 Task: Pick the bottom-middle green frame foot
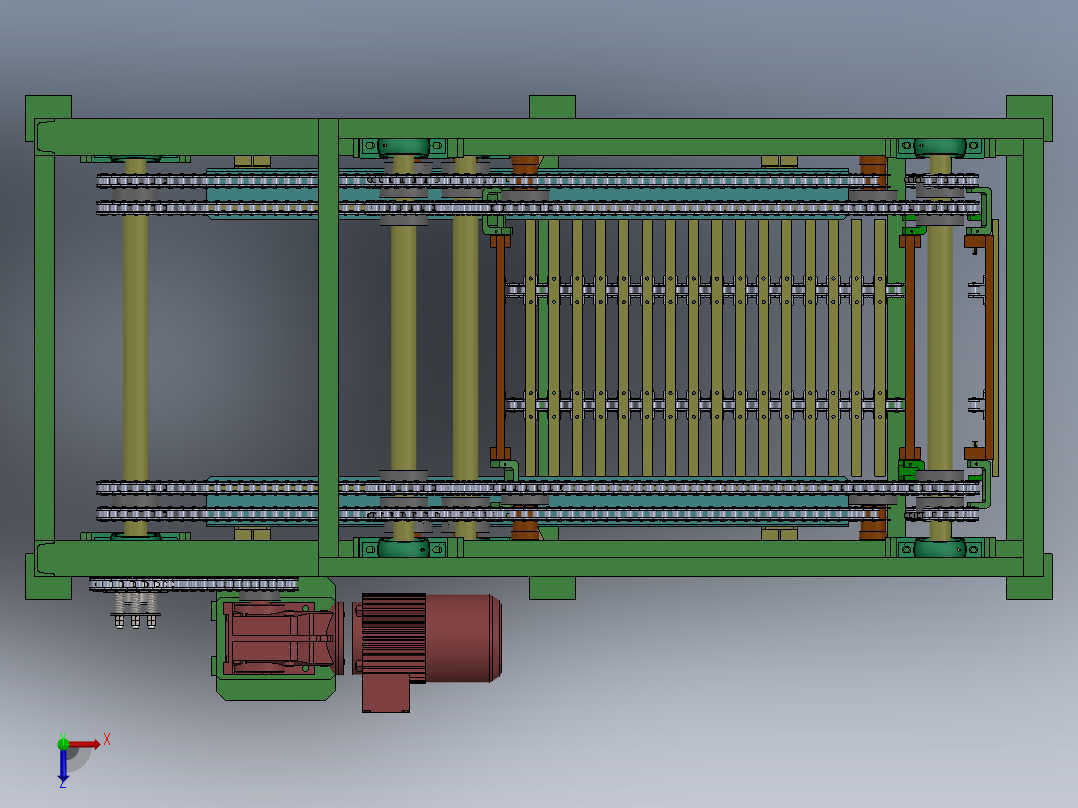(552, 588)
